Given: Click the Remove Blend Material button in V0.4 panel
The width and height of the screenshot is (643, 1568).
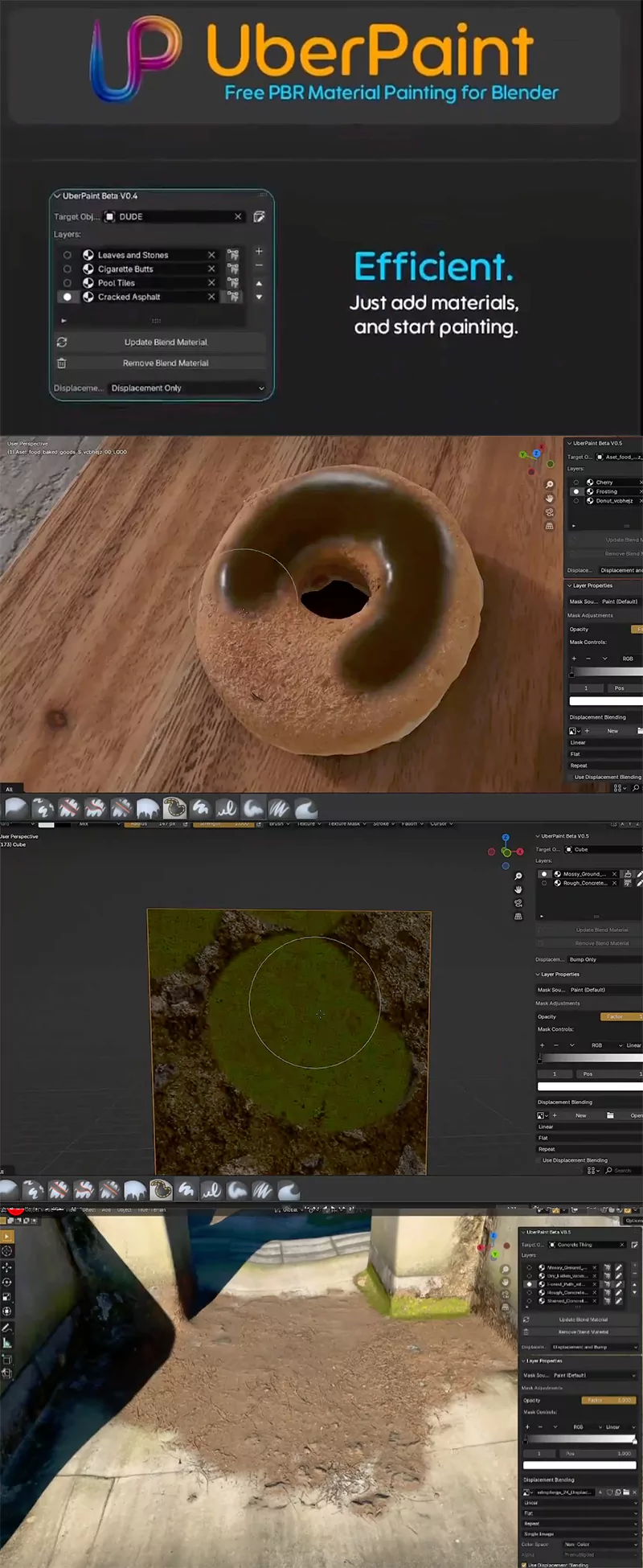Looking at the screenshot, I should (x=166, y=363).
